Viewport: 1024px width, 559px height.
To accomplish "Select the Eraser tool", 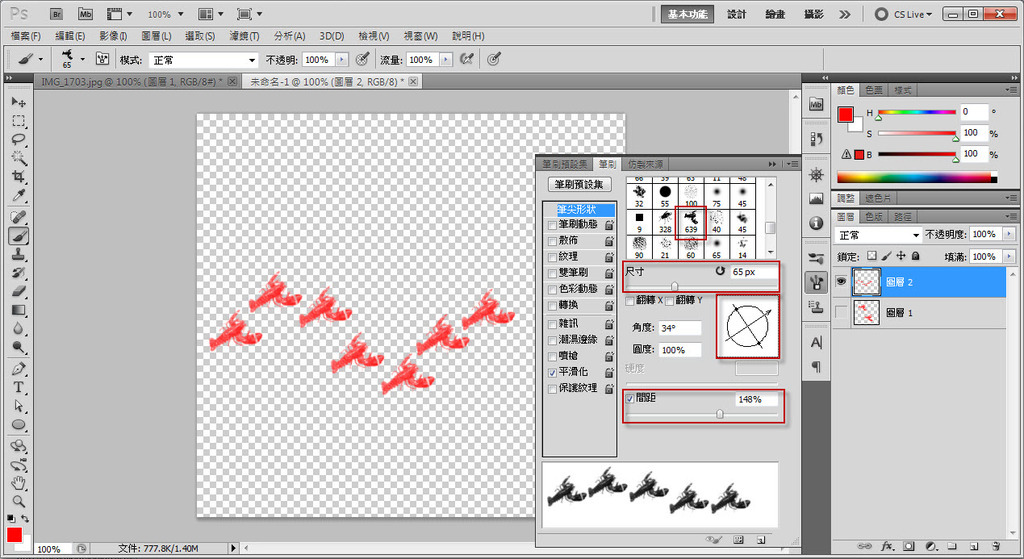I will click(18, 291).
